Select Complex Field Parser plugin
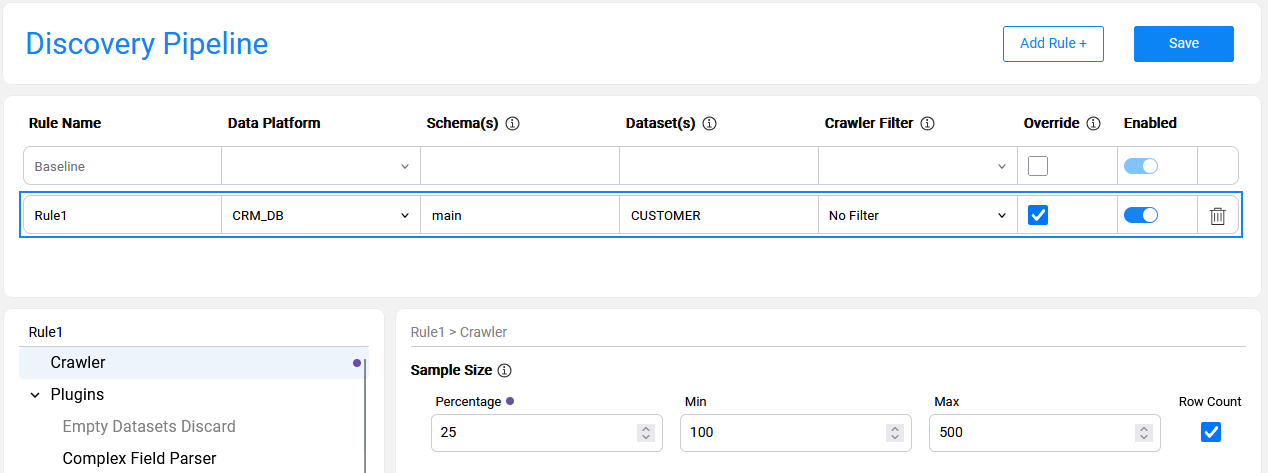 pos(139,458)
